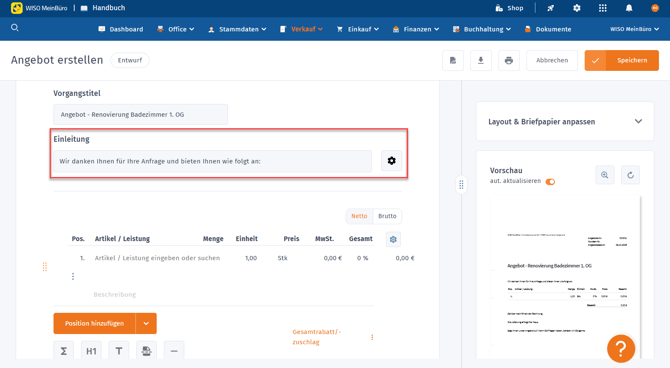Open table column settings gear
This screenshot has height=368, width=670.
point(393,239)
